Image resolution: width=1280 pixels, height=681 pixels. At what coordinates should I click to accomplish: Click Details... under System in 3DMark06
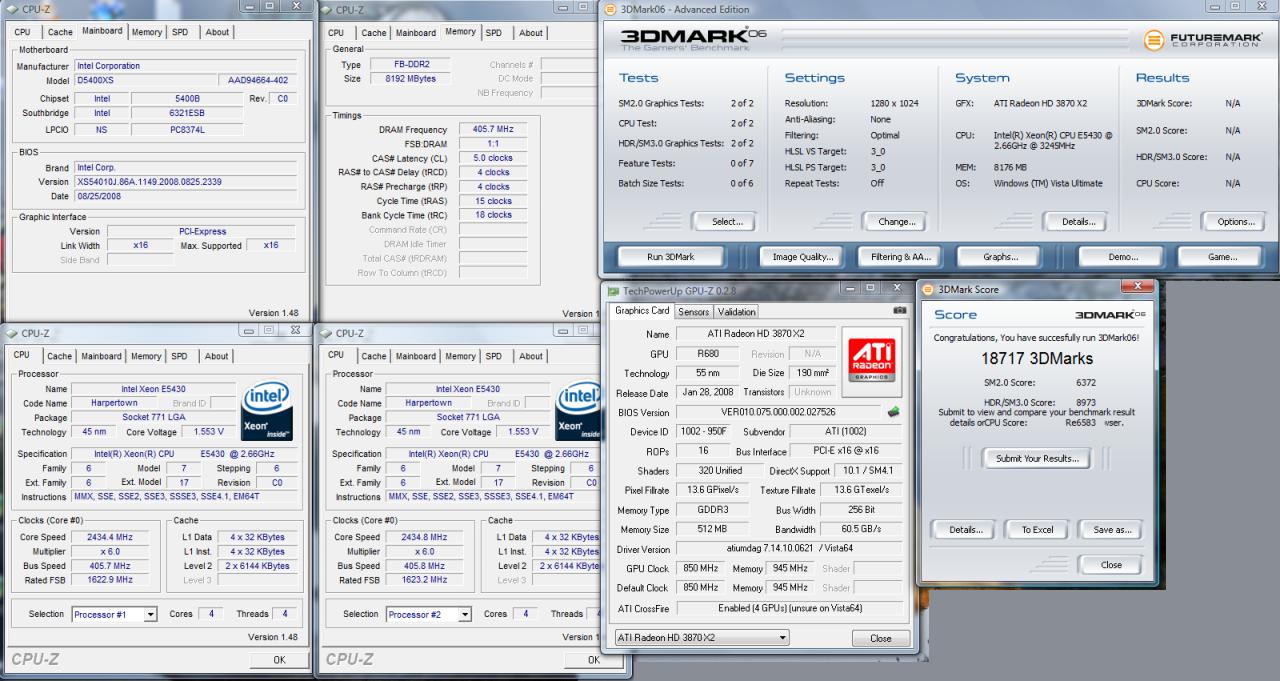[x=1078, y=222]
